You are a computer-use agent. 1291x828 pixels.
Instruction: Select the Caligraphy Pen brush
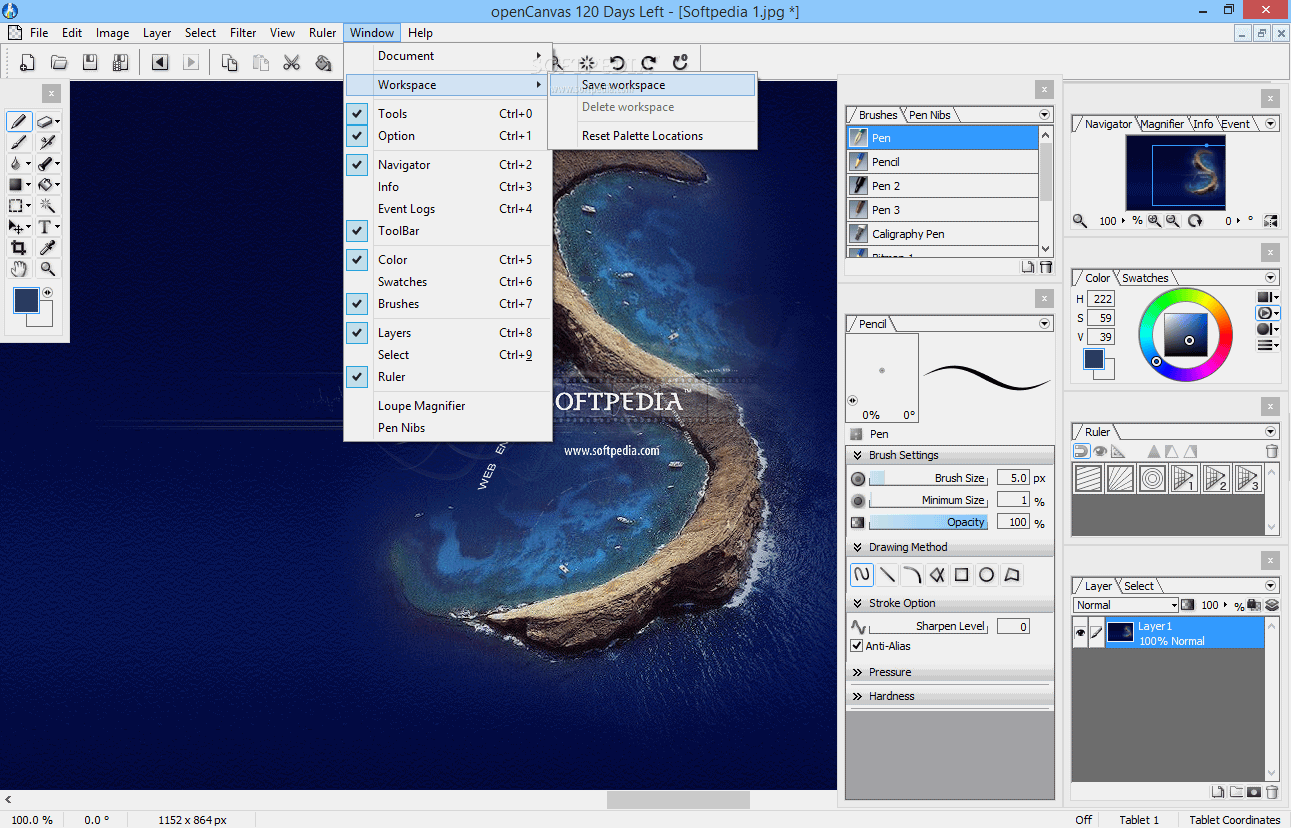point(943,234)
